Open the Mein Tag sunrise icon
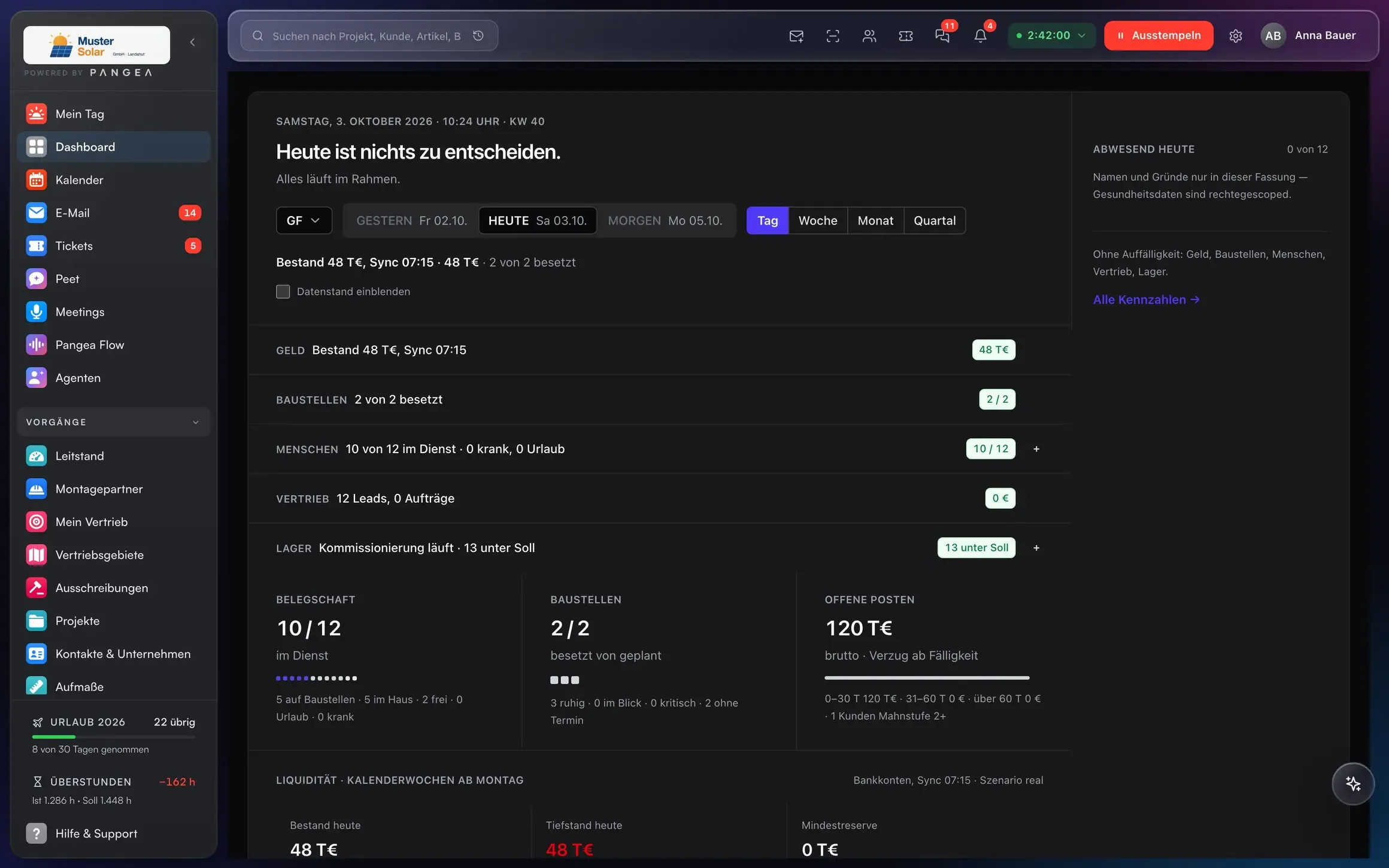The image size is (1389, 868). (x=37, y=114)
